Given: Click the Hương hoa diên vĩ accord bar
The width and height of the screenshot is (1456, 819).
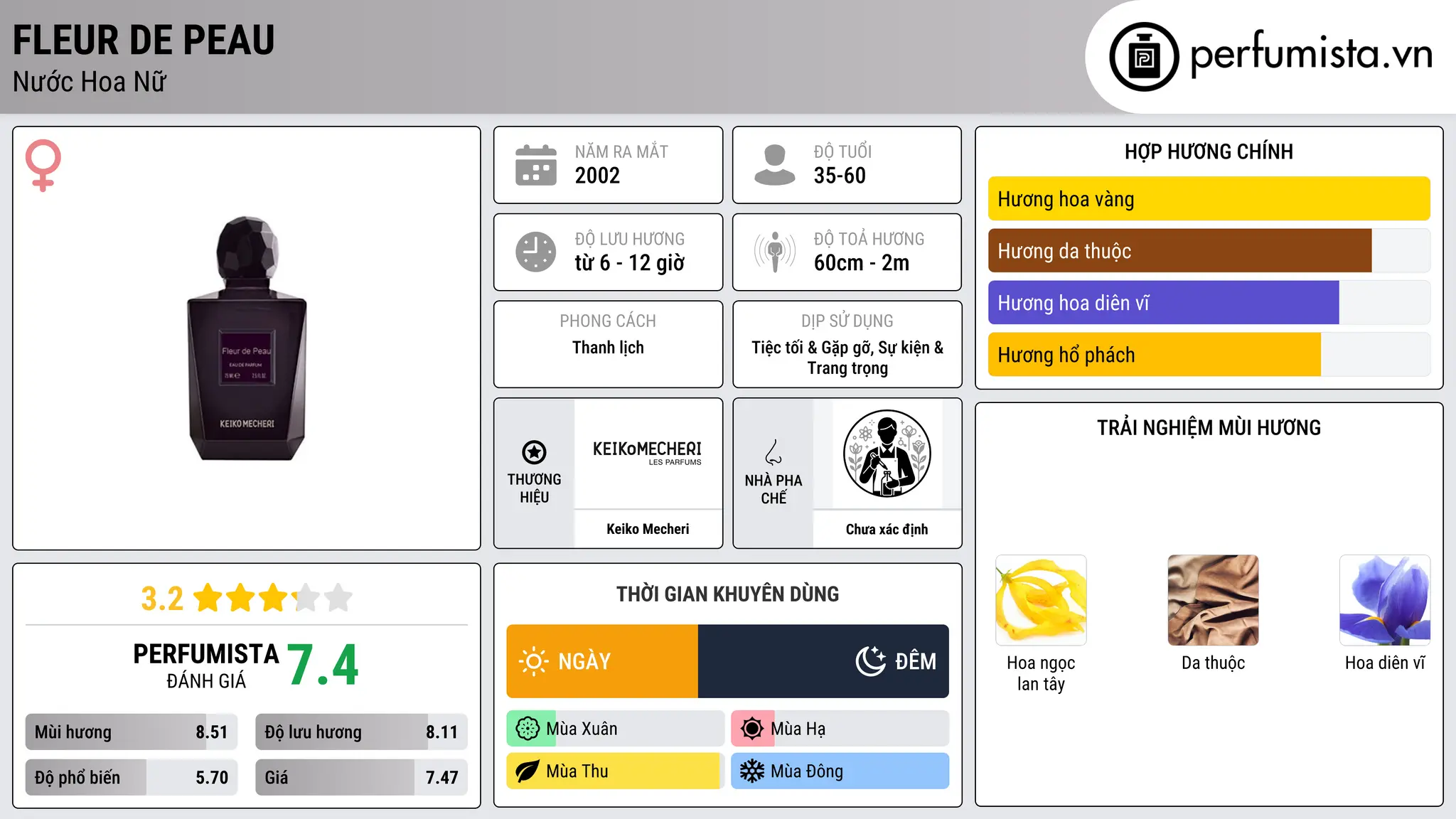Looking at the screenshot, I should pyautogui.click(x=1209, y=303).
